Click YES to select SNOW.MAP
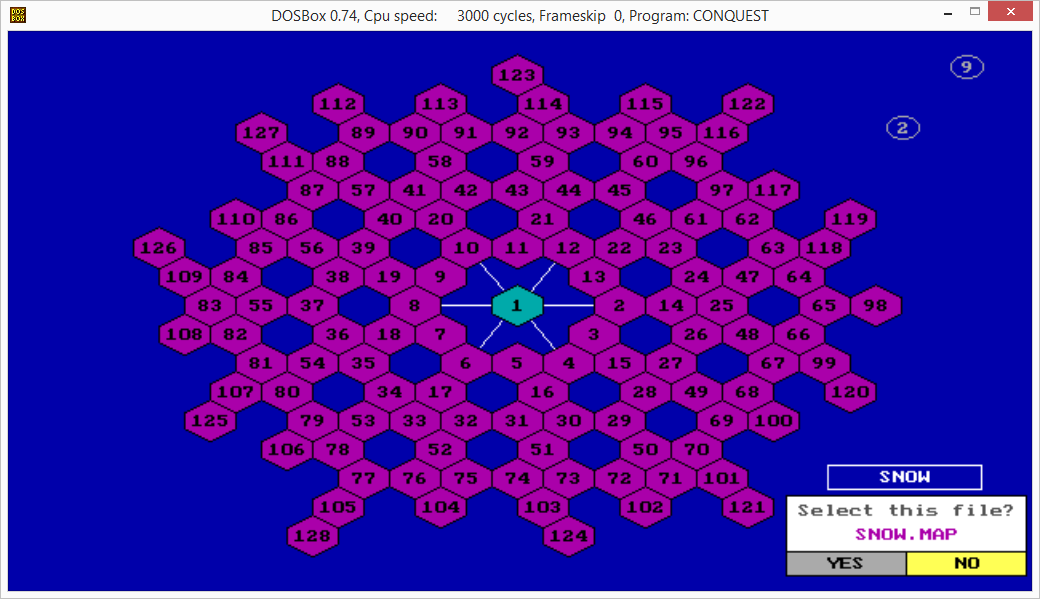 tap(846, 563)
